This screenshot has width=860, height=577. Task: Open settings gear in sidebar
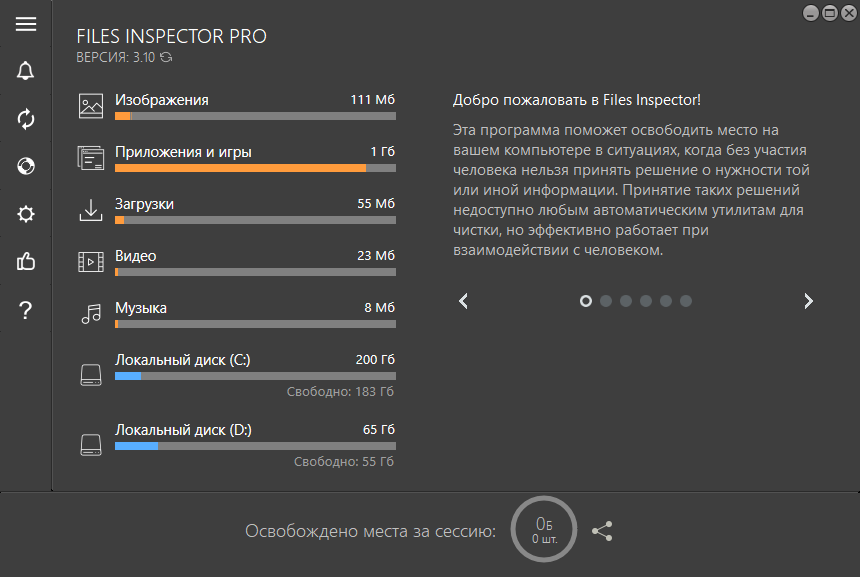pyautogui.click(x=26, y=214)
